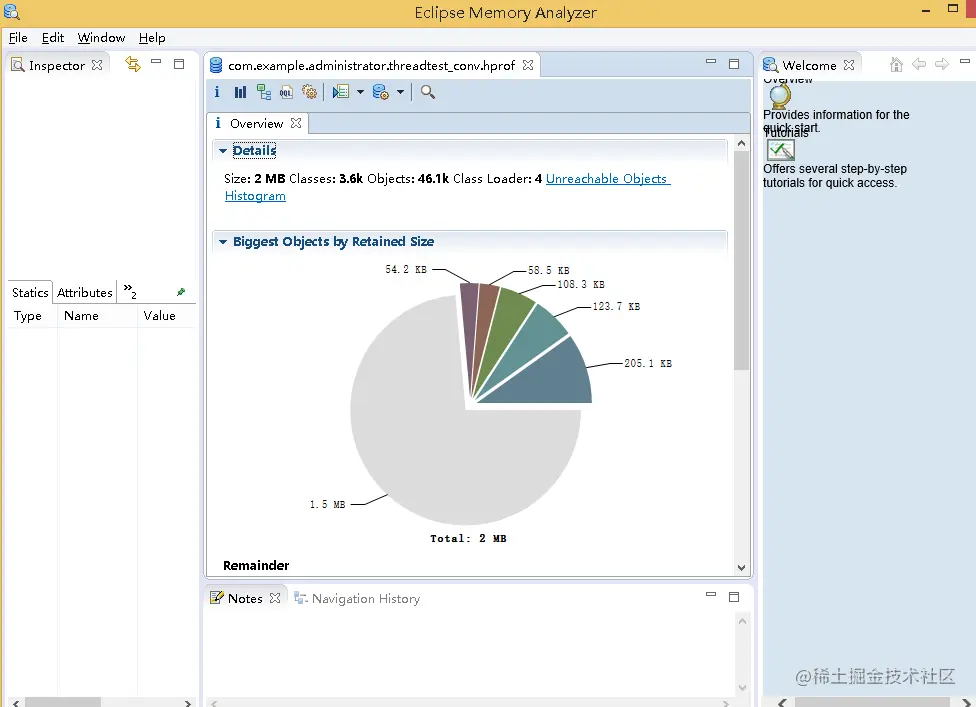Screen dimensions: 976x707
Task: Open the Help menu
Action: [x=152, y=38]
